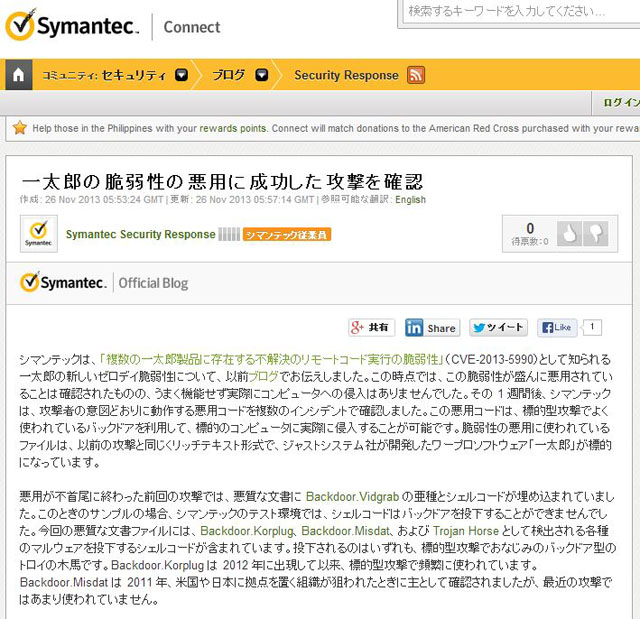Click the ログイン login link

[621, 103]
